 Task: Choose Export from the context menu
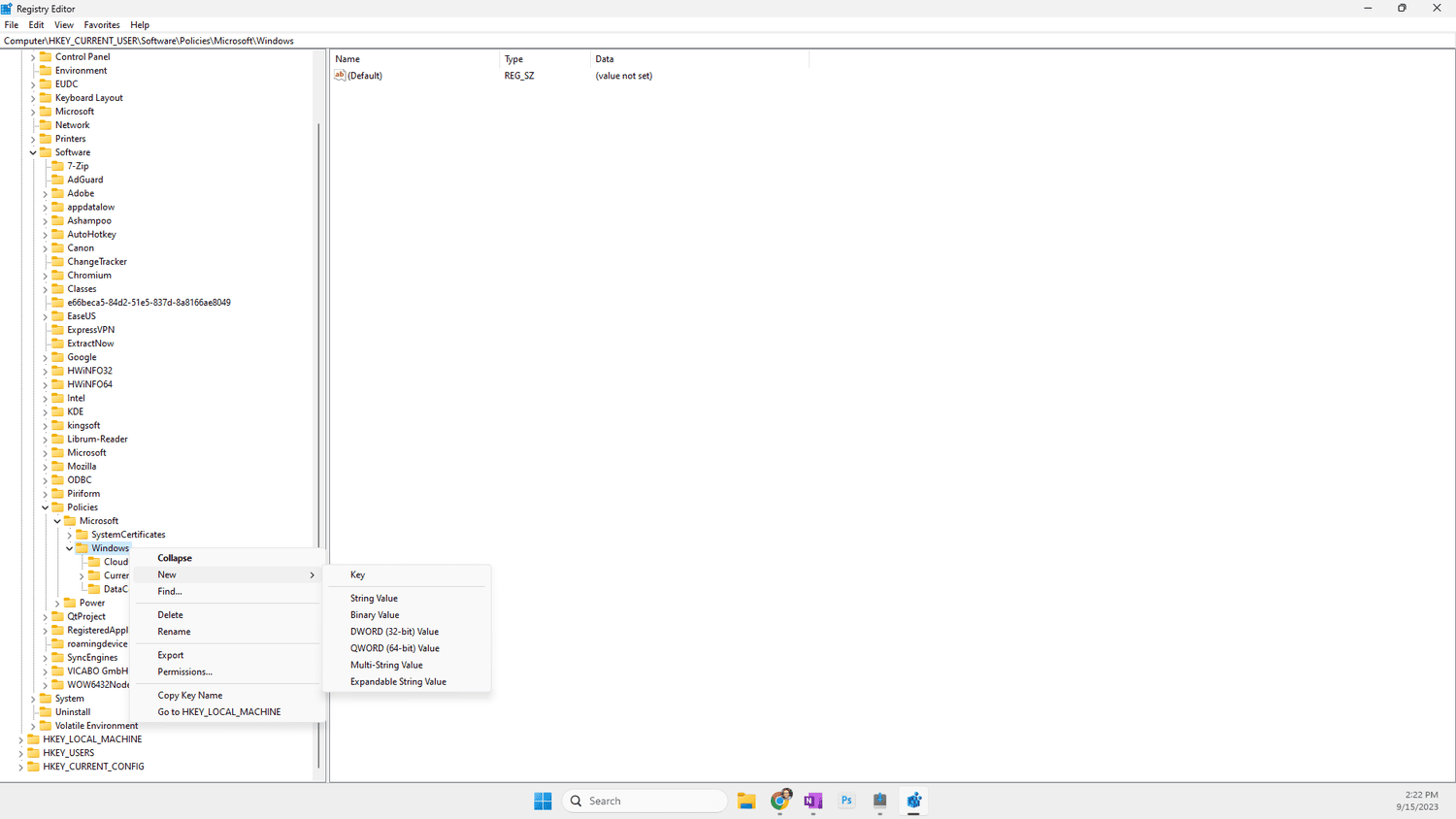click(x=171, y=655)
